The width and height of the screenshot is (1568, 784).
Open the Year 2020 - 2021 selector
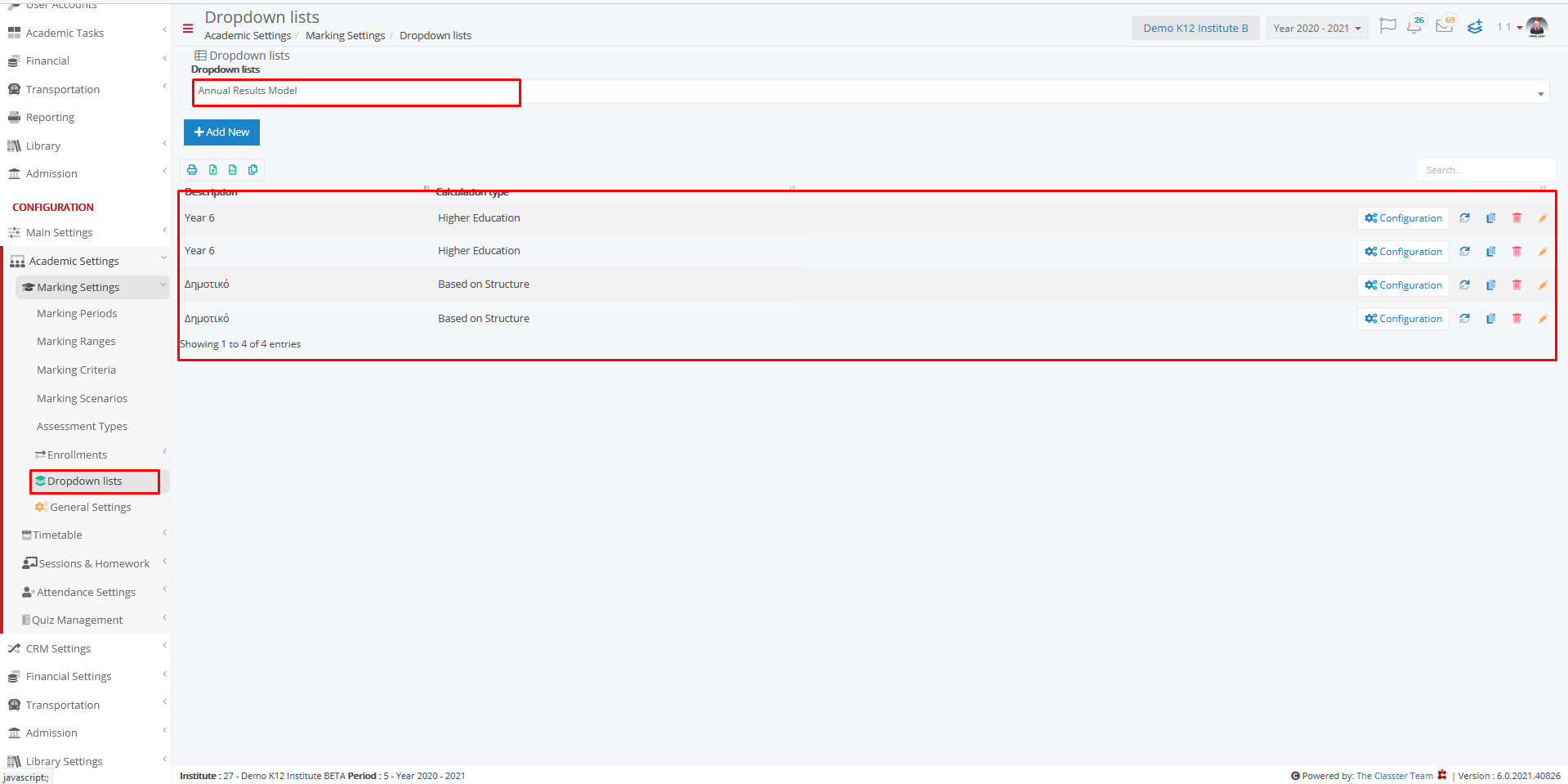coord(1316,27)
